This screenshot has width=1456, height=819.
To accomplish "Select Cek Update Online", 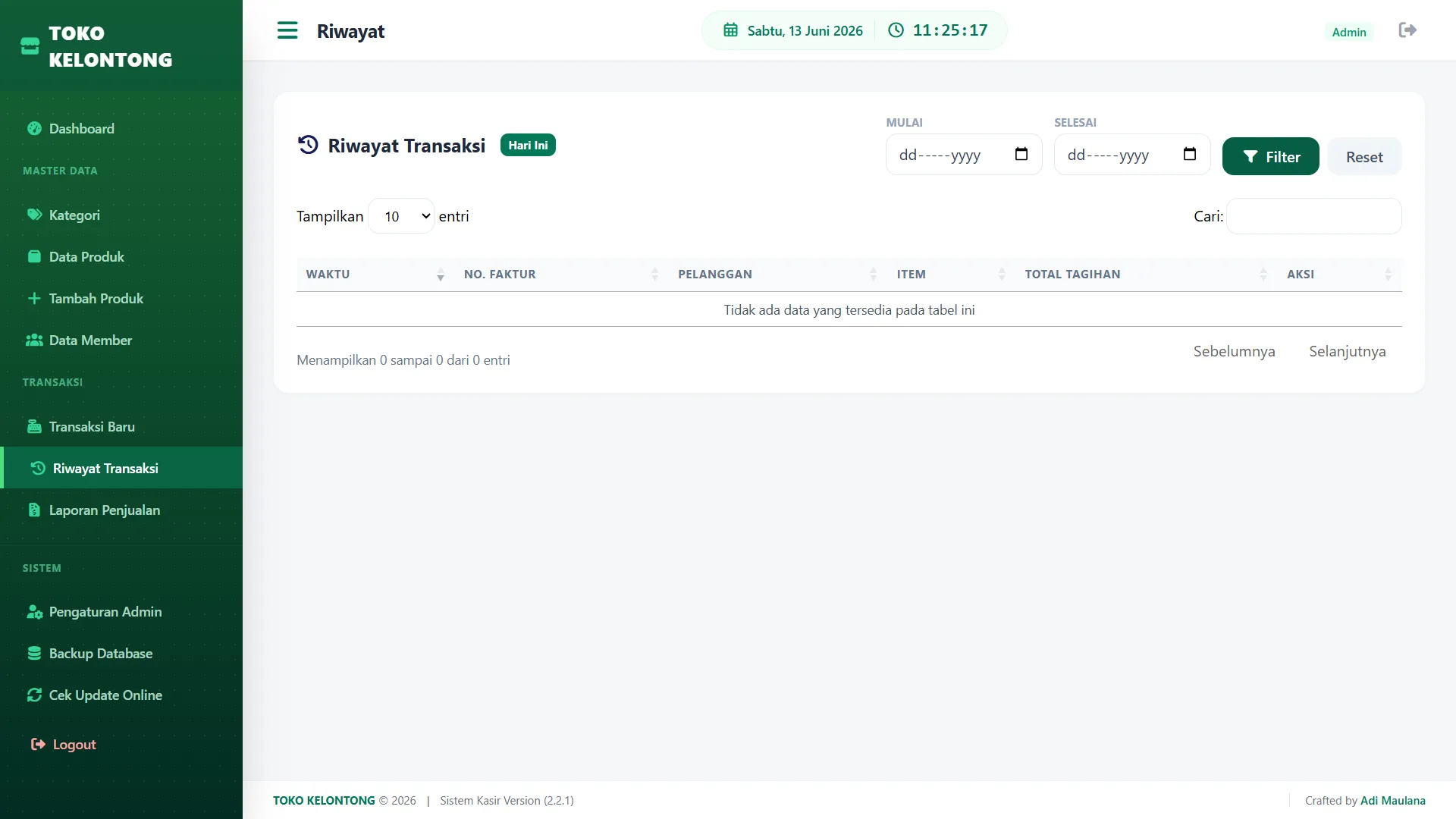I will [121, 695].
